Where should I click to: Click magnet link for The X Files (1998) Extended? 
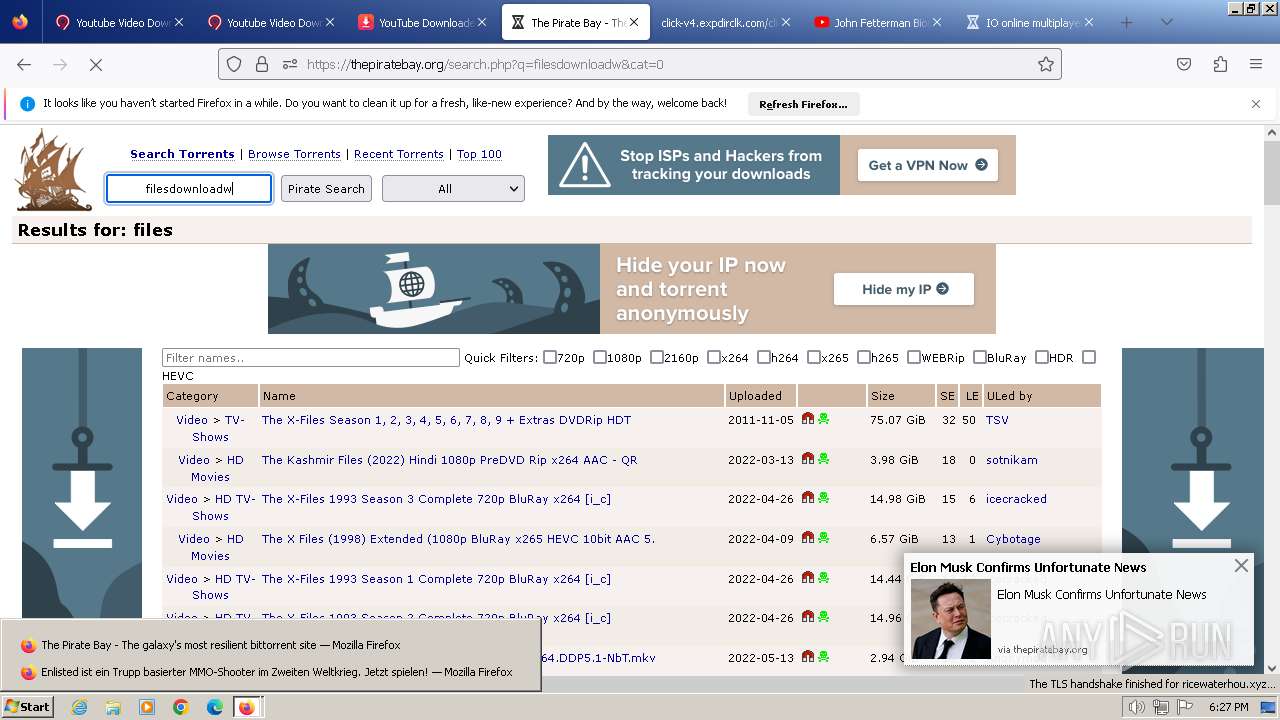[x=808, y=538]
